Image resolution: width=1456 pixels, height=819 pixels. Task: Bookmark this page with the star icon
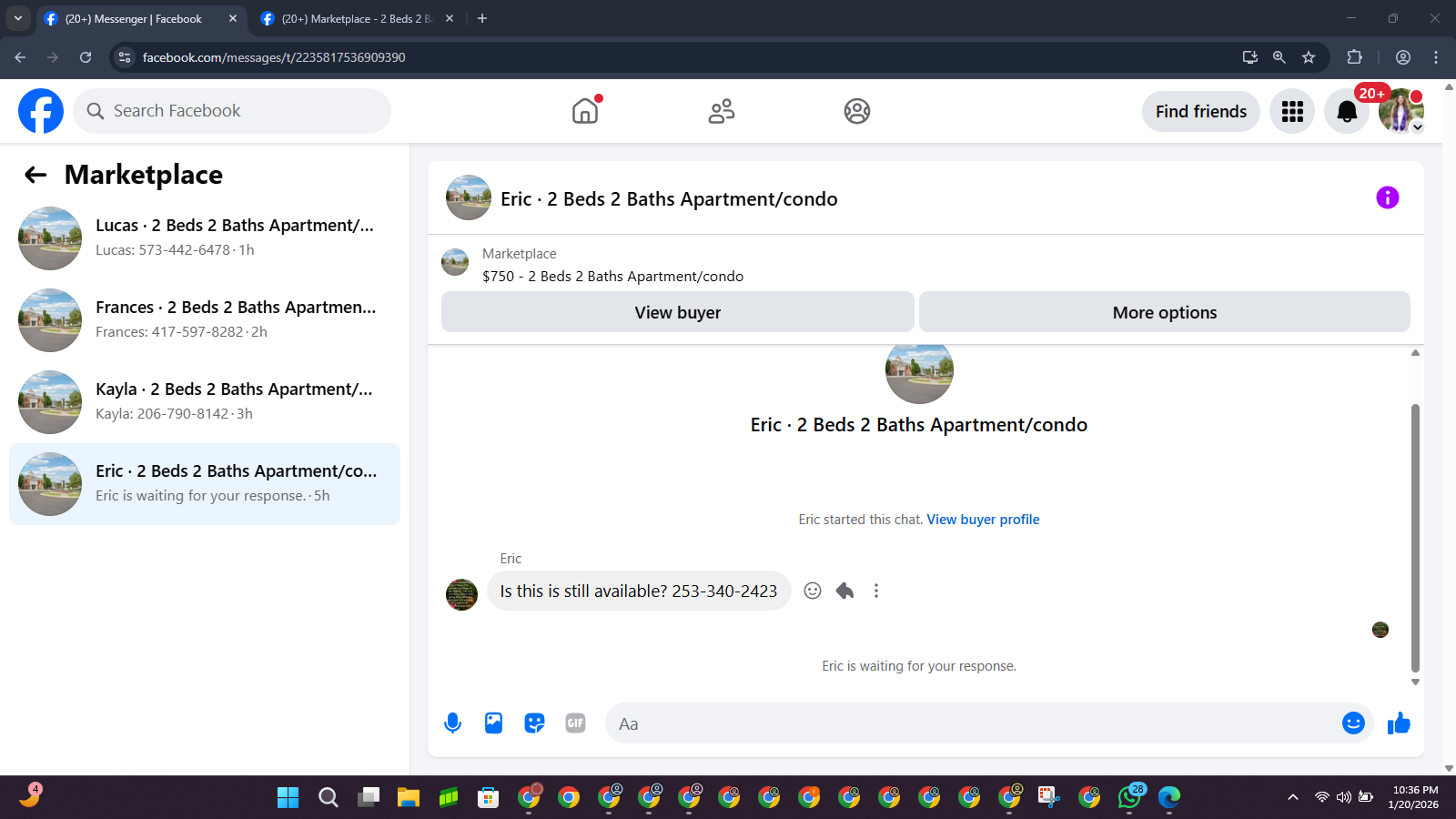pyautogui.click(x=1309, y=57)
